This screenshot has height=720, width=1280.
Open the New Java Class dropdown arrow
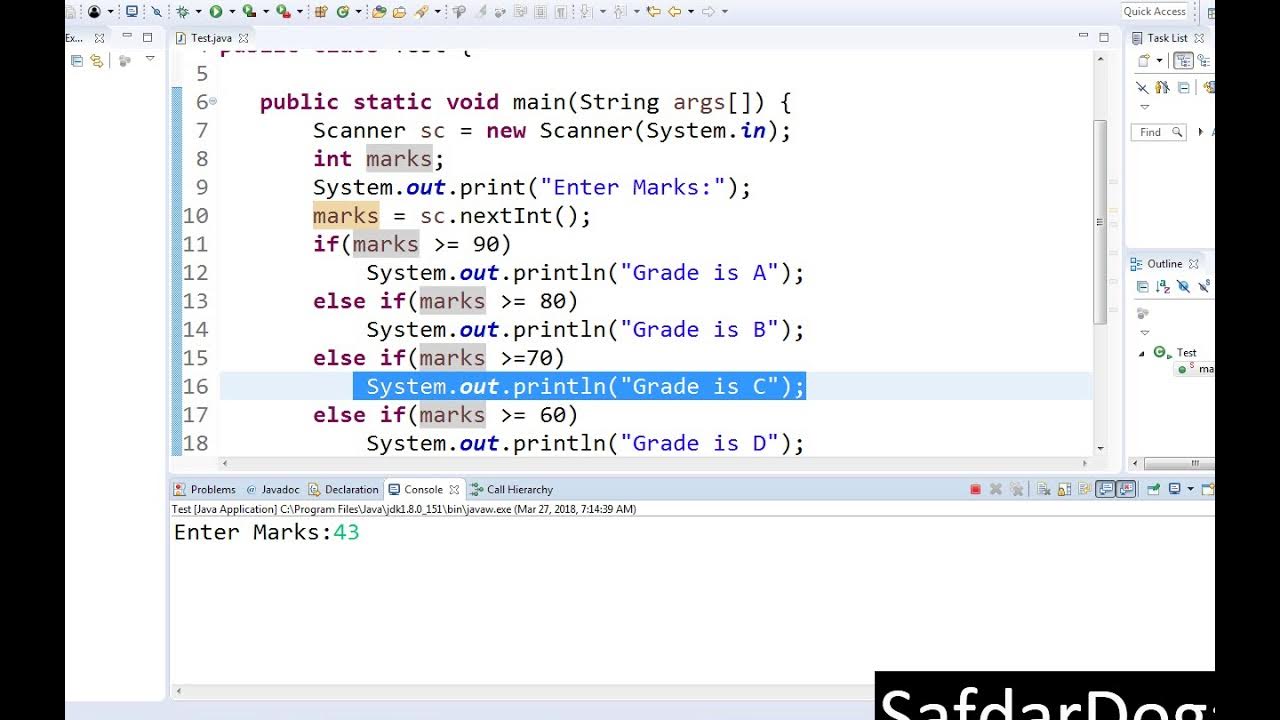[358, 12]
